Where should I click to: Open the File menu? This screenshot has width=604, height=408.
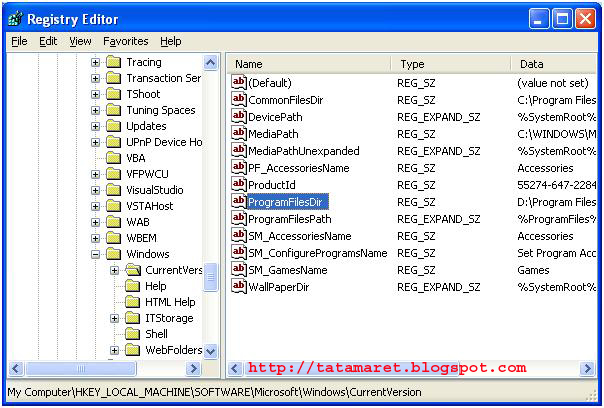tap(19, 41)
